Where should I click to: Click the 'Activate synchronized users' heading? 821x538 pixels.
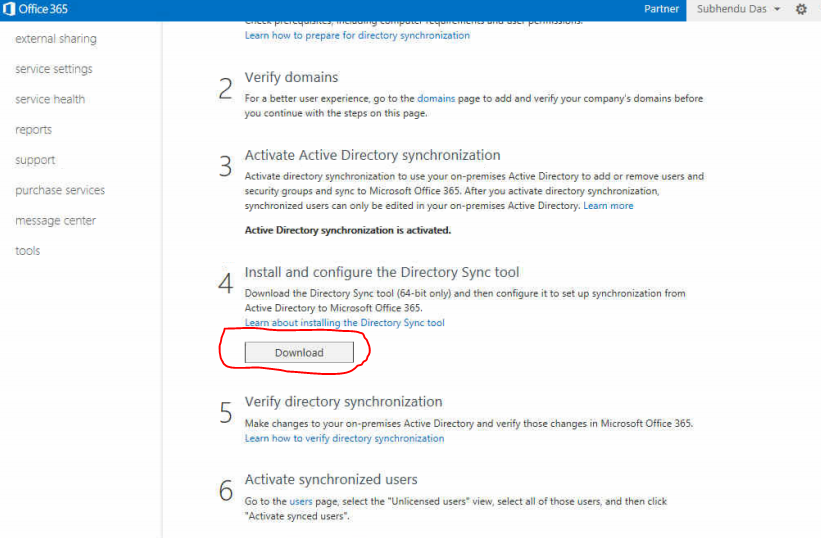point(331,479)
